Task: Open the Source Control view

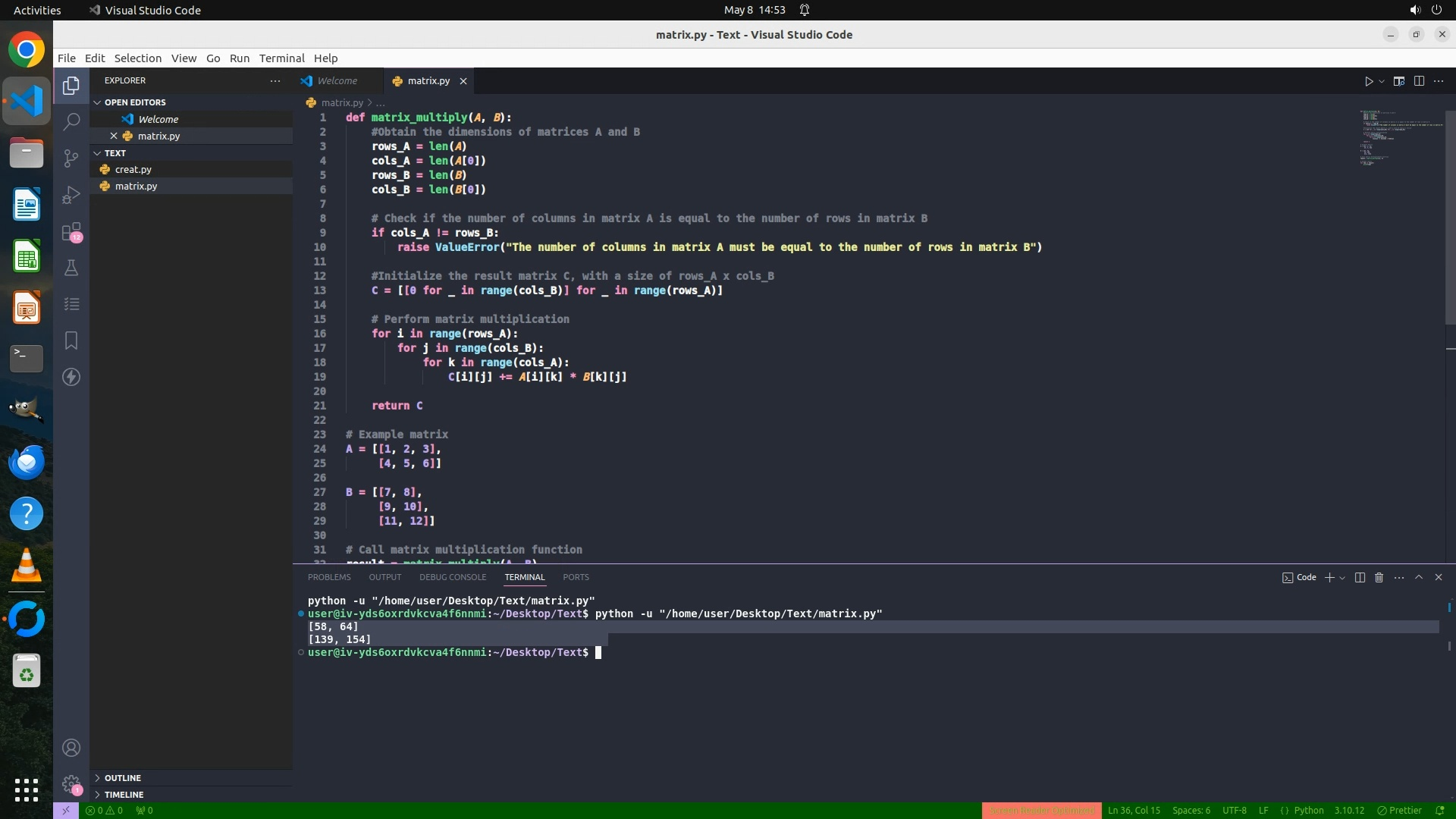Action: 71,158
